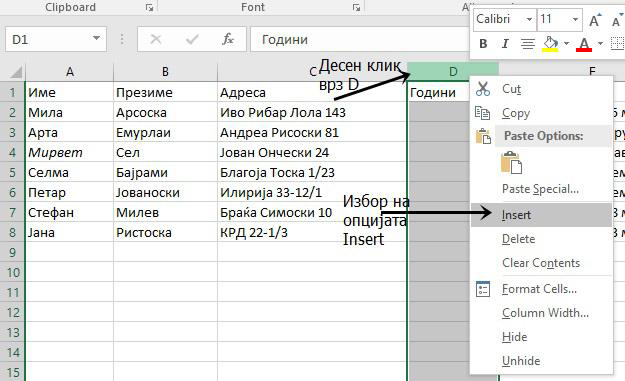Click cell КРД 22-1/3

tap(312, 232)
